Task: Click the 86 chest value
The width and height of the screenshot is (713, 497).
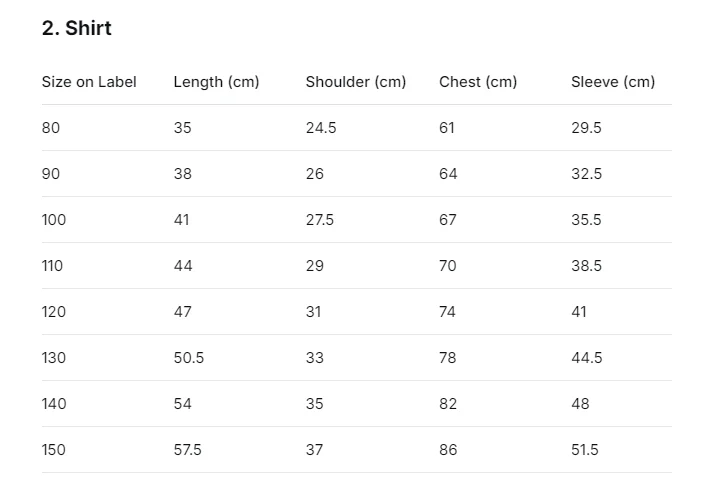Action: coord(448,449)
